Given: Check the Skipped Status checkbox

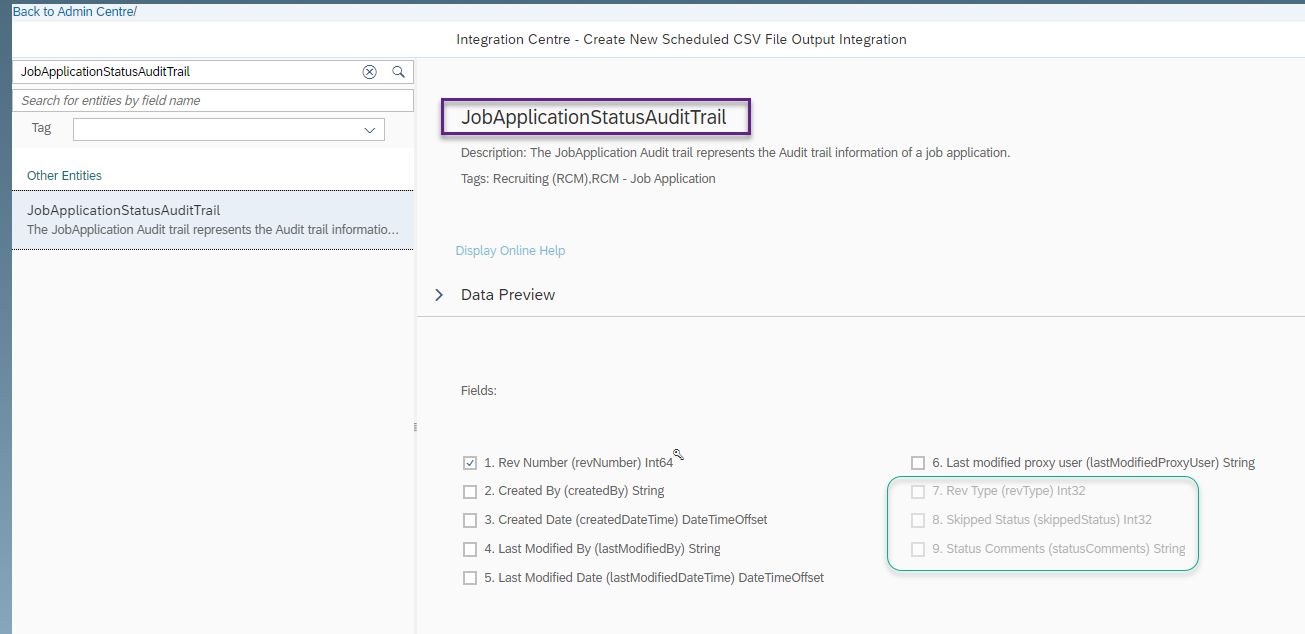Looking at the screenshot, I should [x=918, y=521].
